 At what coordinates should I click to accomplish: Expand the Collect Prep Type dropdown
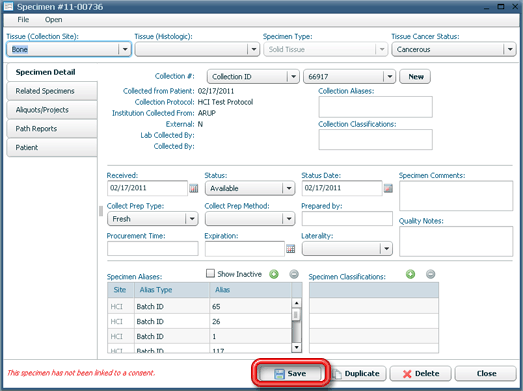pyautogui.click(x=192, y=219)
